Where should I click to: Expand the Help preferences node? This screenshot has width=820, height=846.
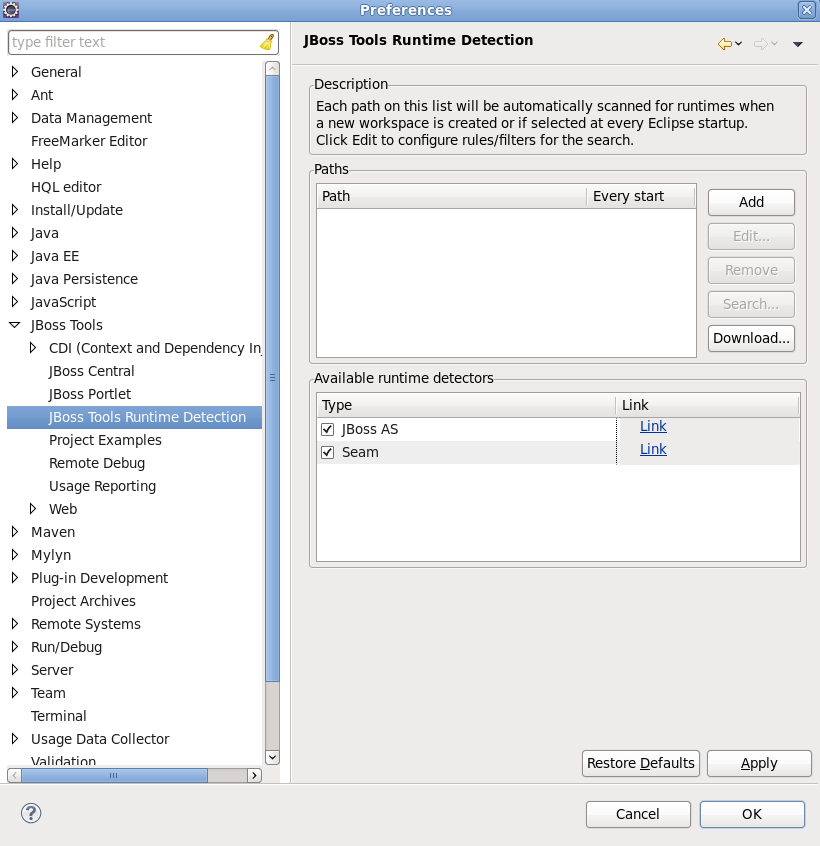15,163
